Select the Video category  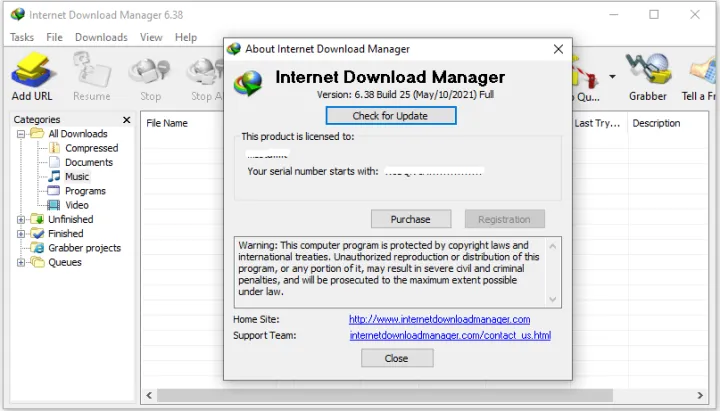[77, 205]
